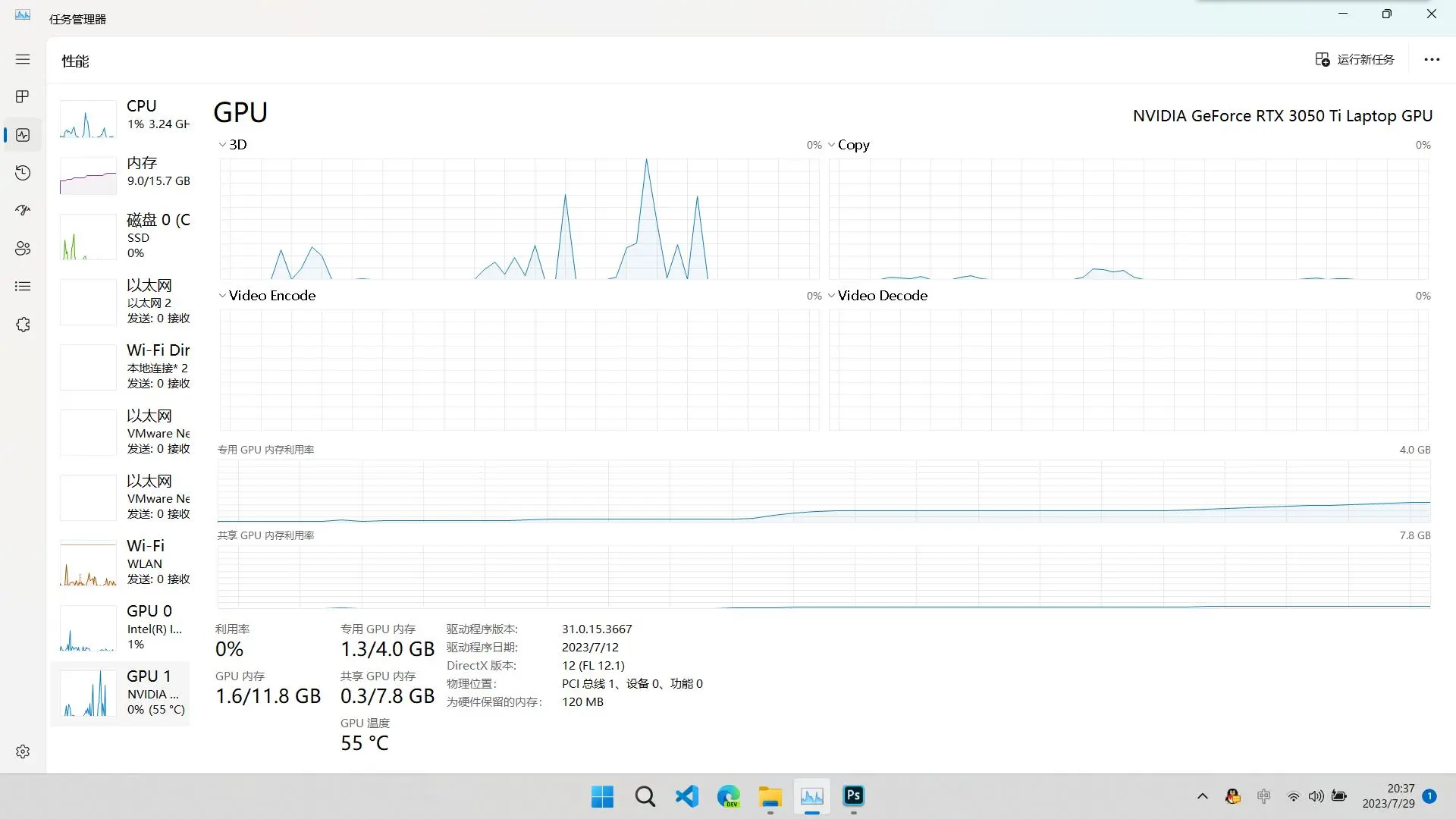Click the QQ penguin tray icon
This screenshot has height=819, width=1456.
point(1233,796)
